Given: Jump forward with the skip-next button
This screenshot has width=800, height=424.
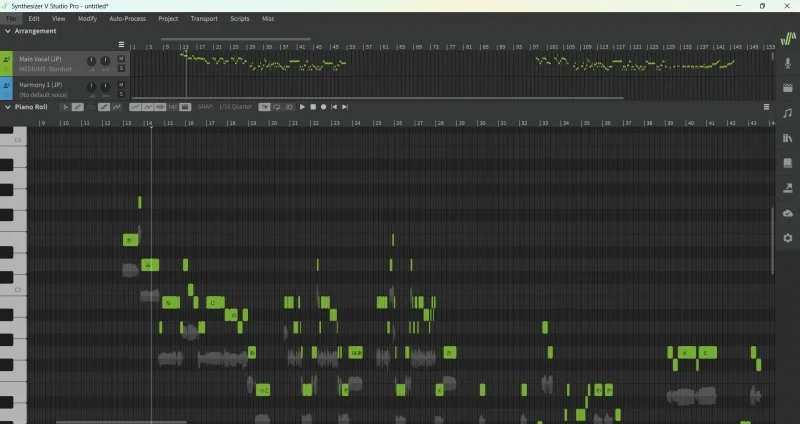Looking at the screenshot, I should click(x=345, y=107).
